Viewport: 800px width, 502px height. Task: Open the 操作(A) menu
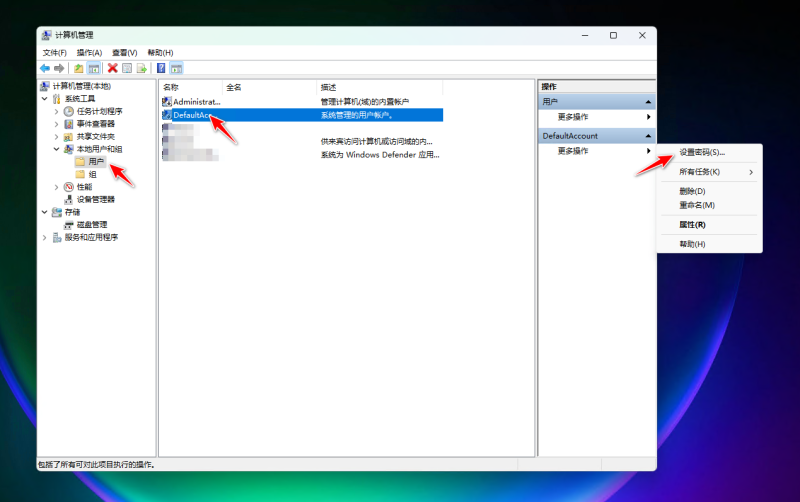[x=89, y=53]
